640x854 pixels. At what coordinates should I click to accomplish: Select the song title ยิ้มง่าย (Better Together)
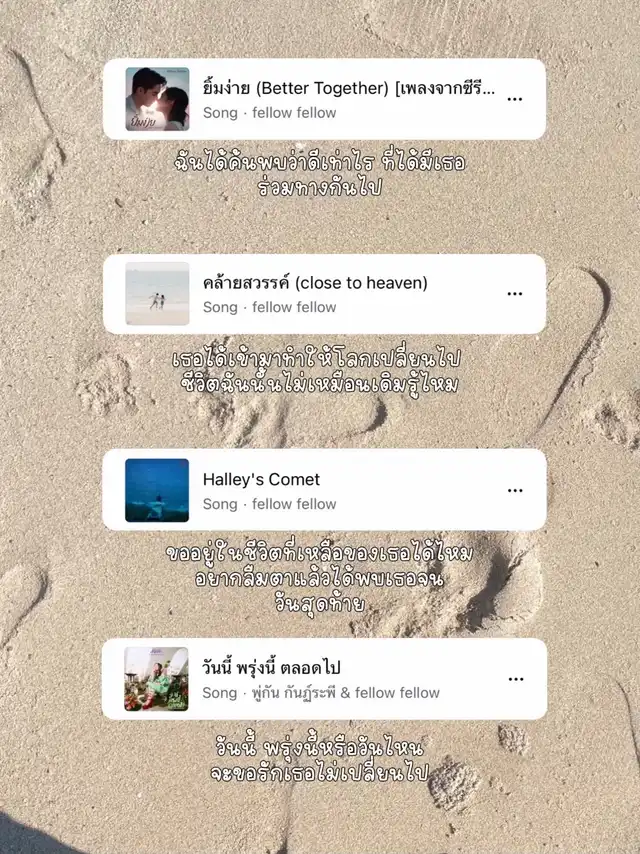click(349, 88)
